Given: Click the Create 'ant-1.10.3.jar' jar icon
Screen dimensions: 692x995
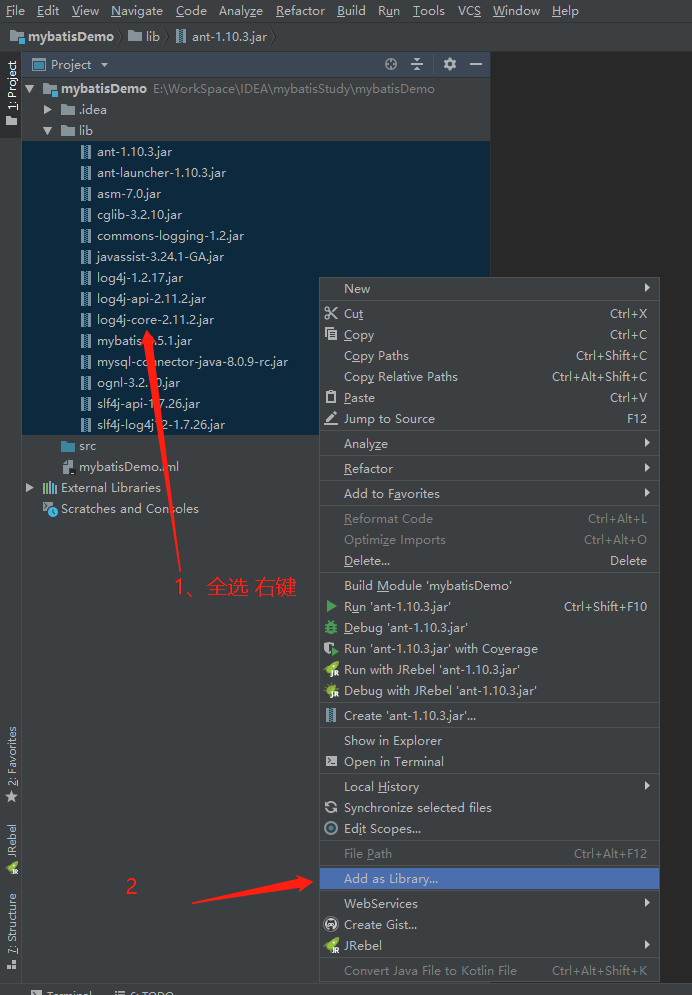Looking at the screenshot, I should [331, 715].
